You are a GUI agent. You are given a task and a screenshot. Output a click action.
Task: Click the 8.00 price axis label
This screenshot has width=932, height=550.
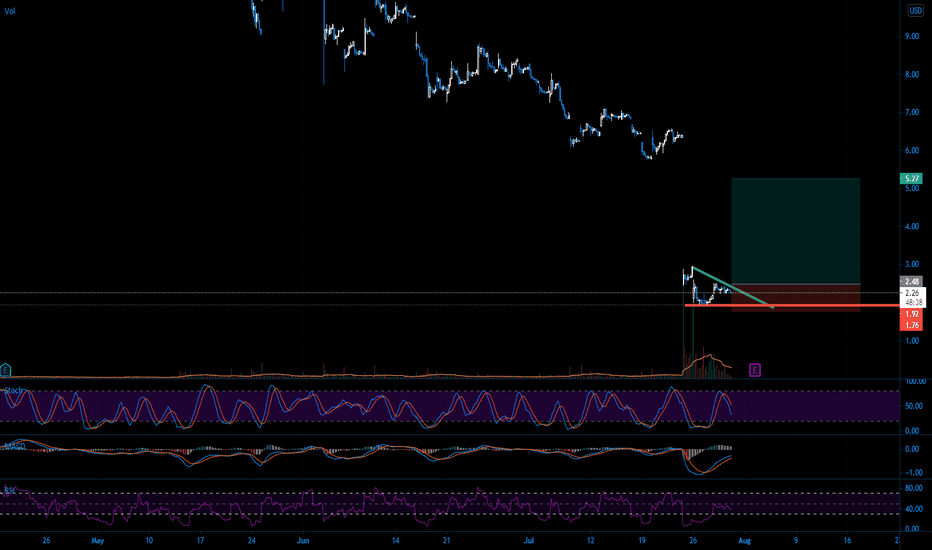pos(912,74)
